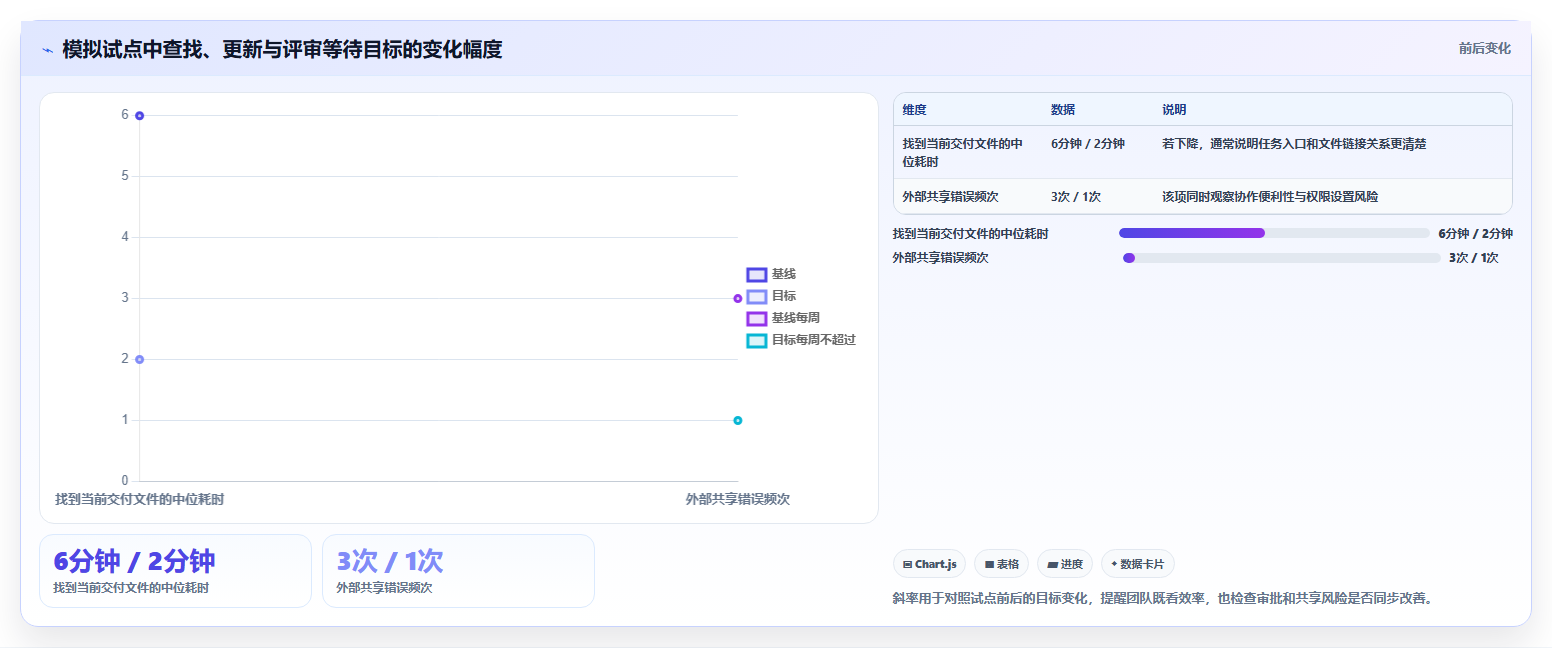
Task: Click the lightning icon beside the title
Action: coord(47,49)
